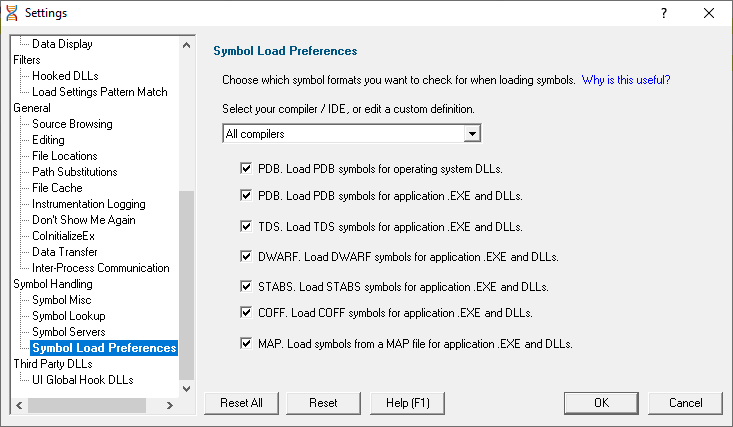Select Symbol Handling tree category
Image resolution: width=733 pixels, height=427 pixels.
pyautogui.click(x=53, y=284)
